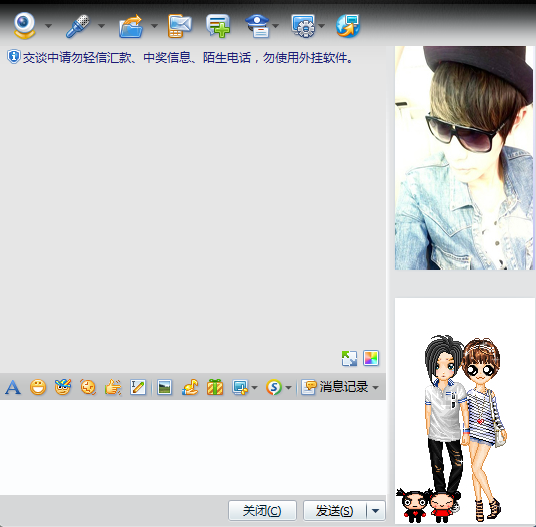Open send options arrow next to 发送
Screen dimensions: 536x527
[x=376, y=511]
